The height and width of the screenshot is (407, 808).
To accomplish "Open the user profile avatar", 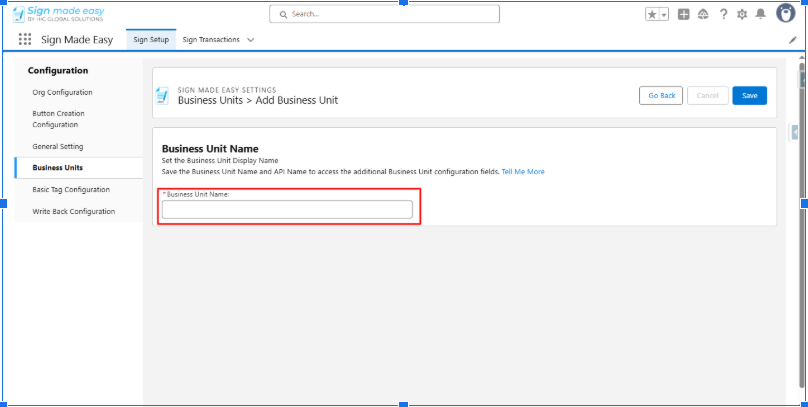I will (785, 13).
